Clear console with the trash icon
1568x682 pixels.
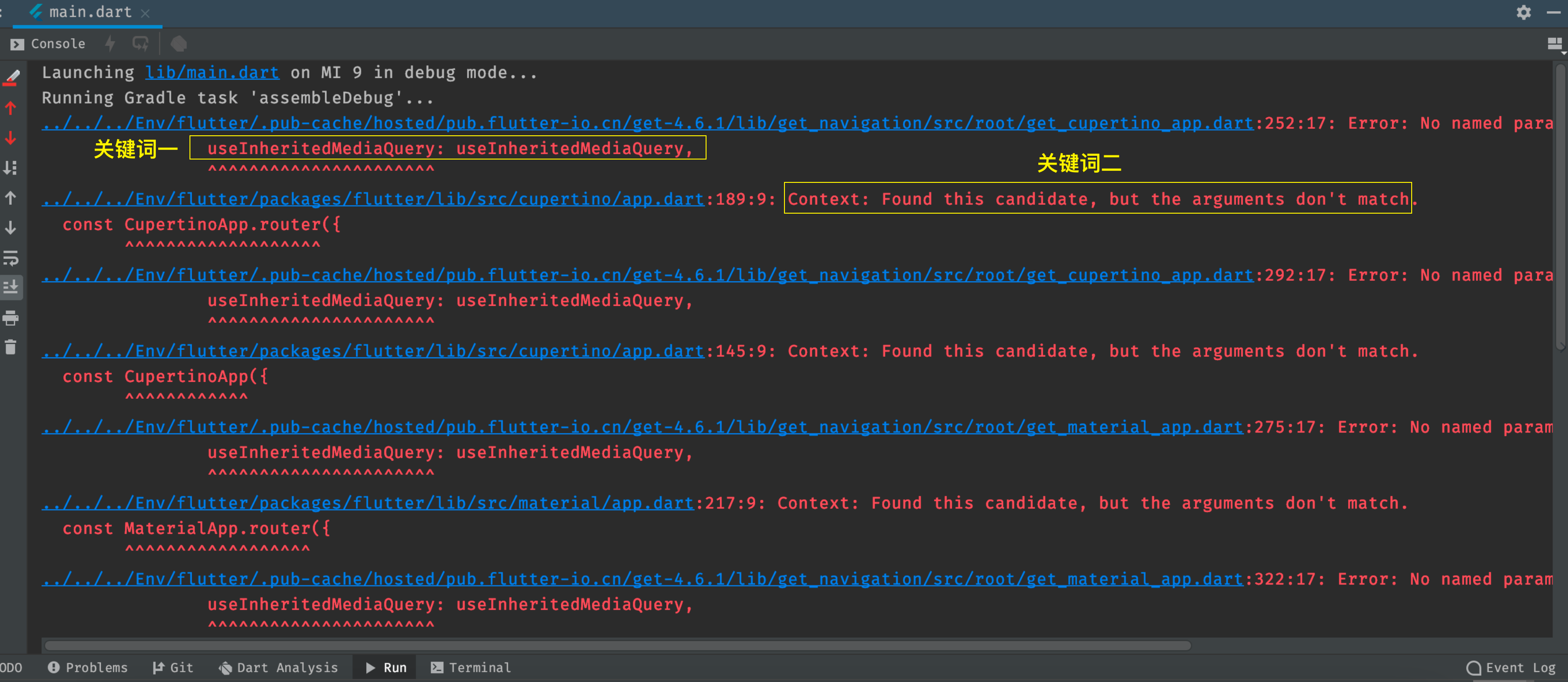[x=11, y=348]
